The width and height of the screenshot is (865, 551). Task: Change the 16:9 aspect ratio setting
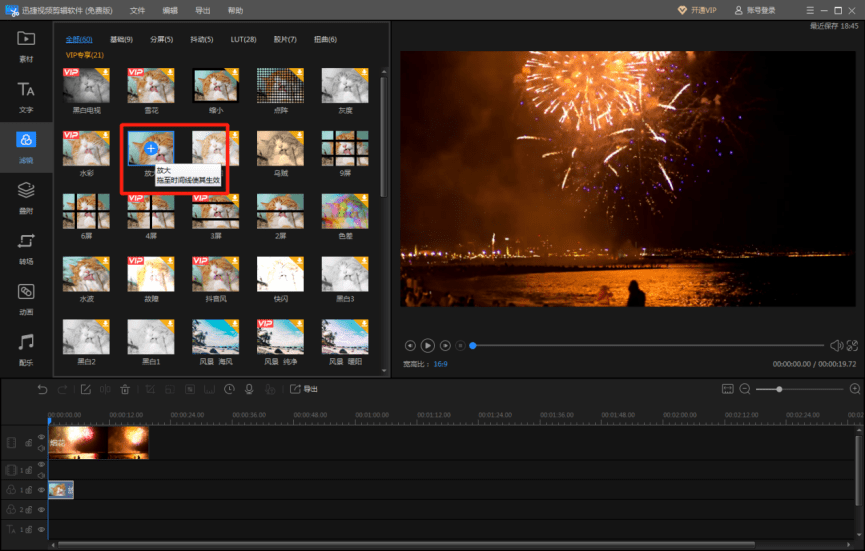pyautogui.click(x=440, y=365)
